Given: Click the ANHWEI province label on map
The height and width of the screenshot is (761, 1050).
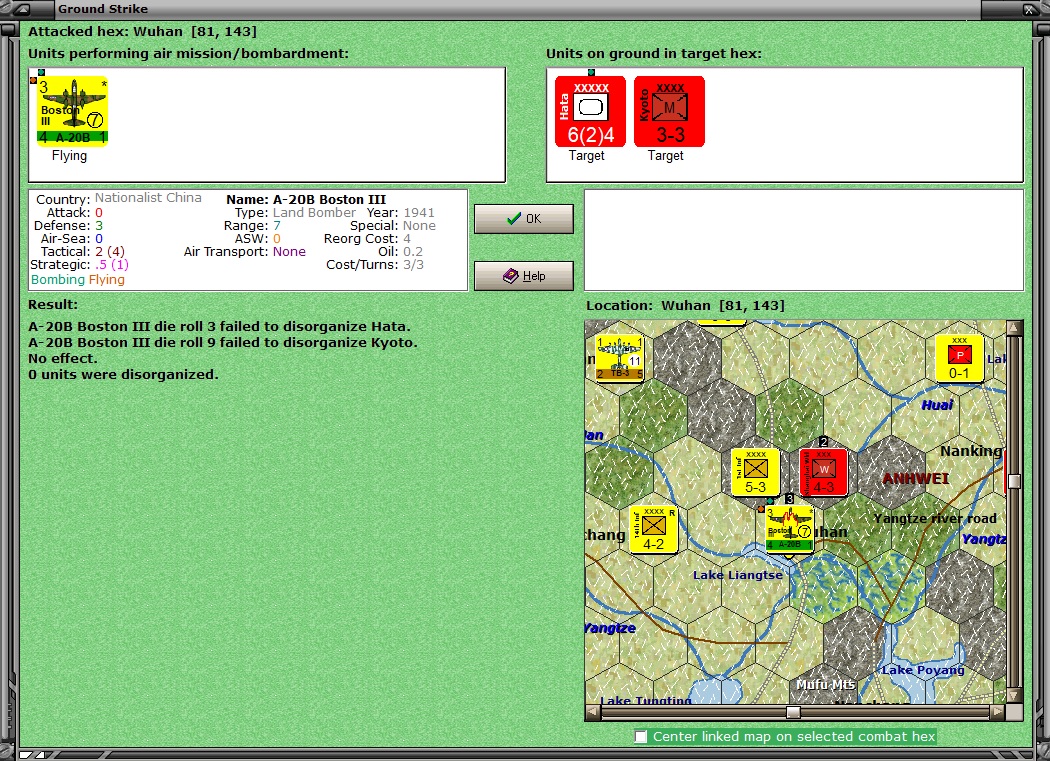Looking at the screenshot, I should pyautogui.click(x=915, y=478).
